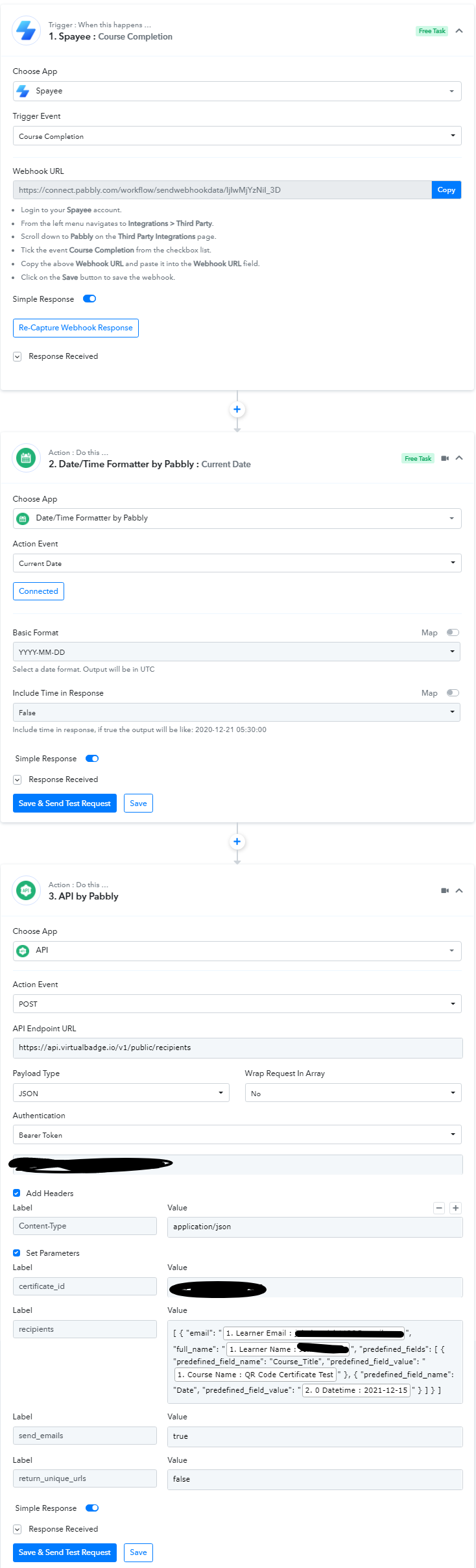Click the API Endpoint URL input field
This screenshot has height=1568, width=476.
tap(237, 1047)
